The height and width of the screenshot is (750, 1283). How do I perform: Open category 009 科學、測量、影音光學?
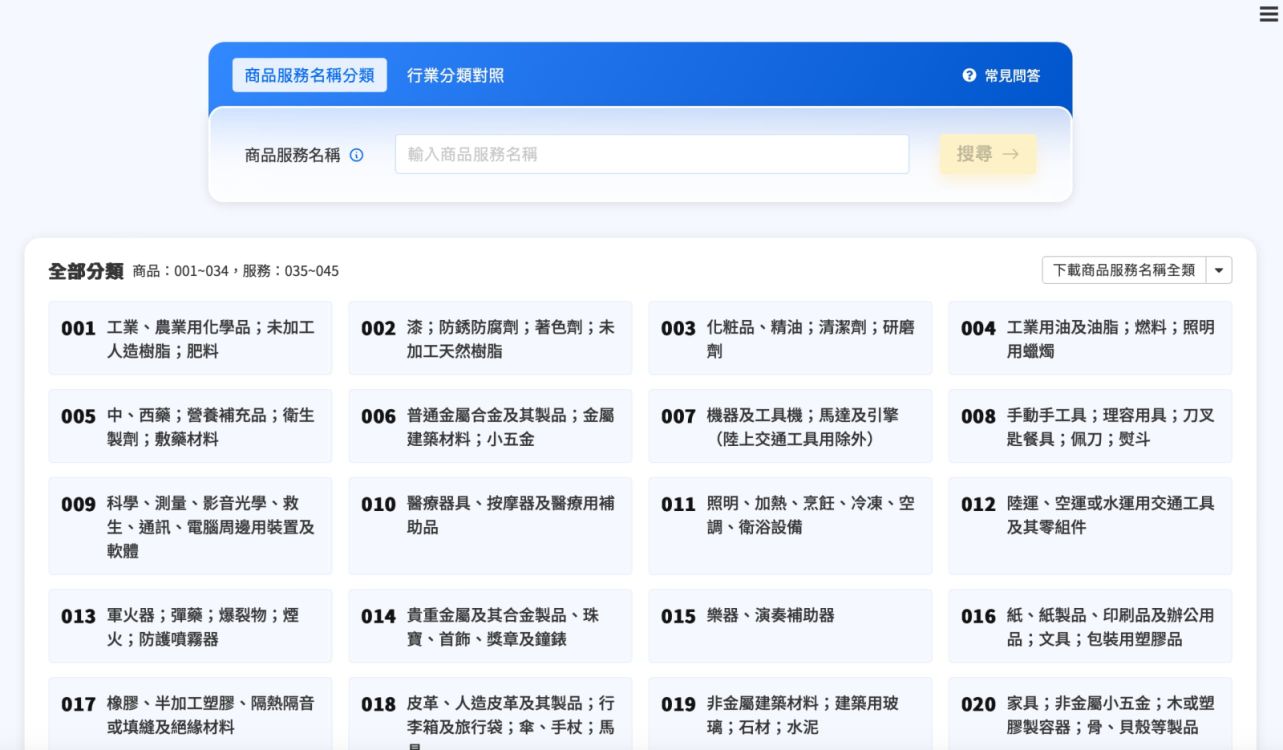[x=190, y=526]
